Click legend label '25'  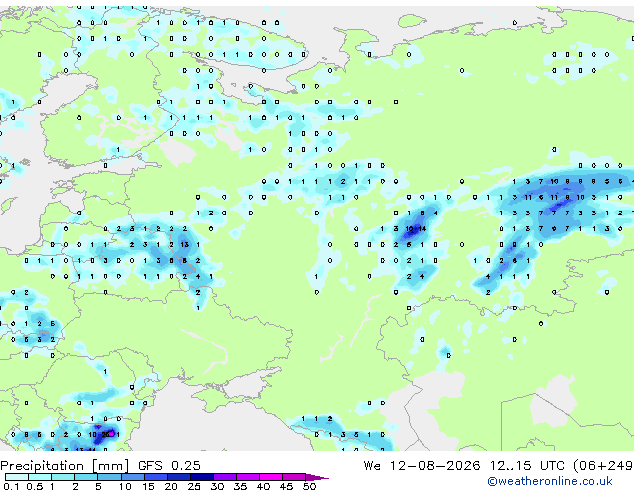(194, 486)
